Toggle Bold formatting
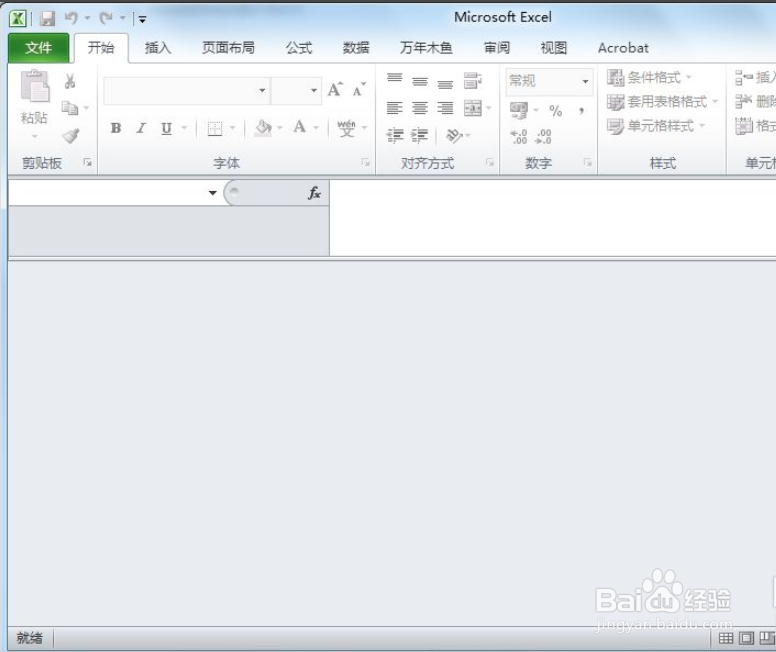The height and width of the screenshot is (652, 776). 116,128
